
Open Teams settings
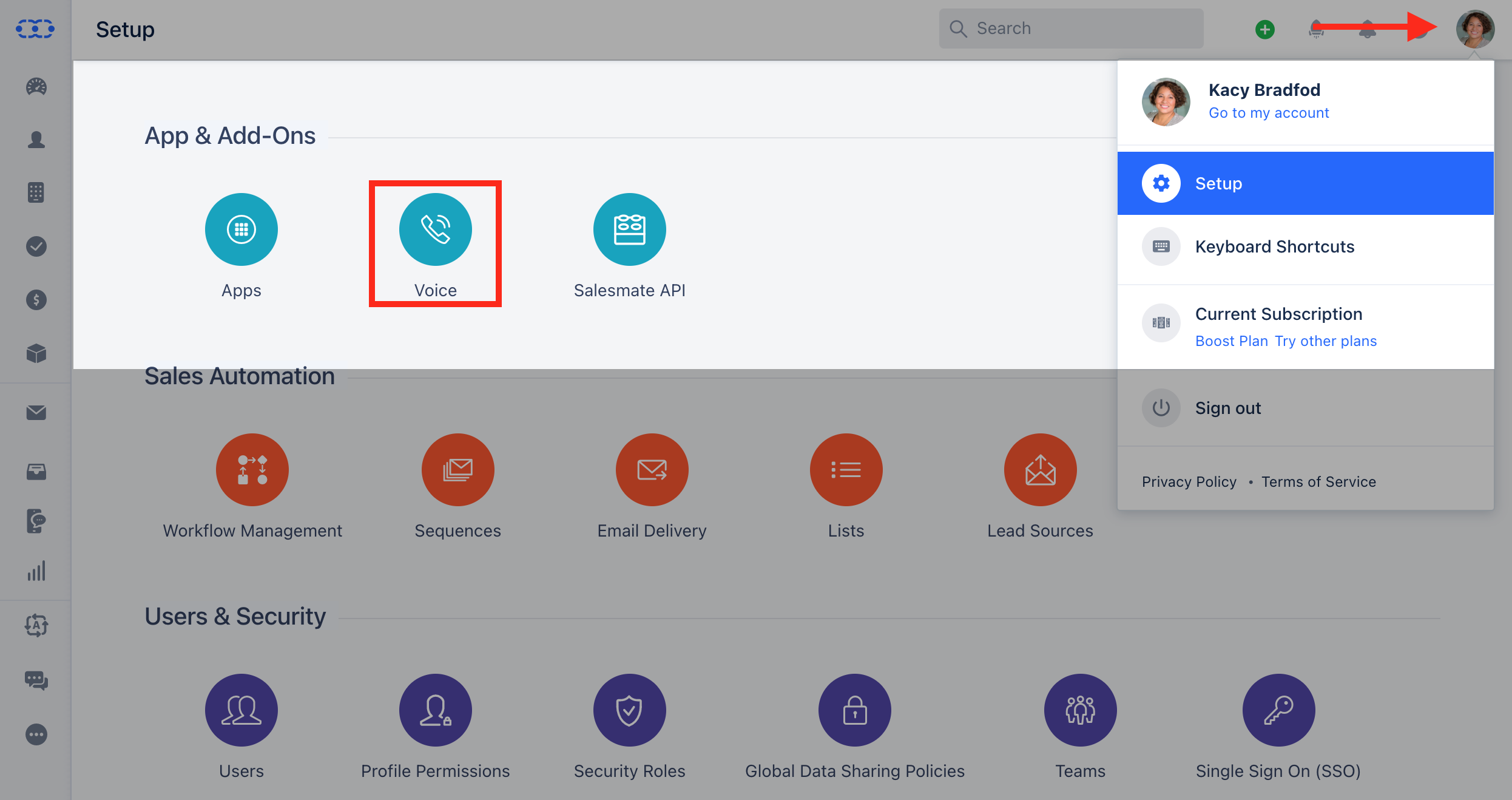click(1081, 710)
